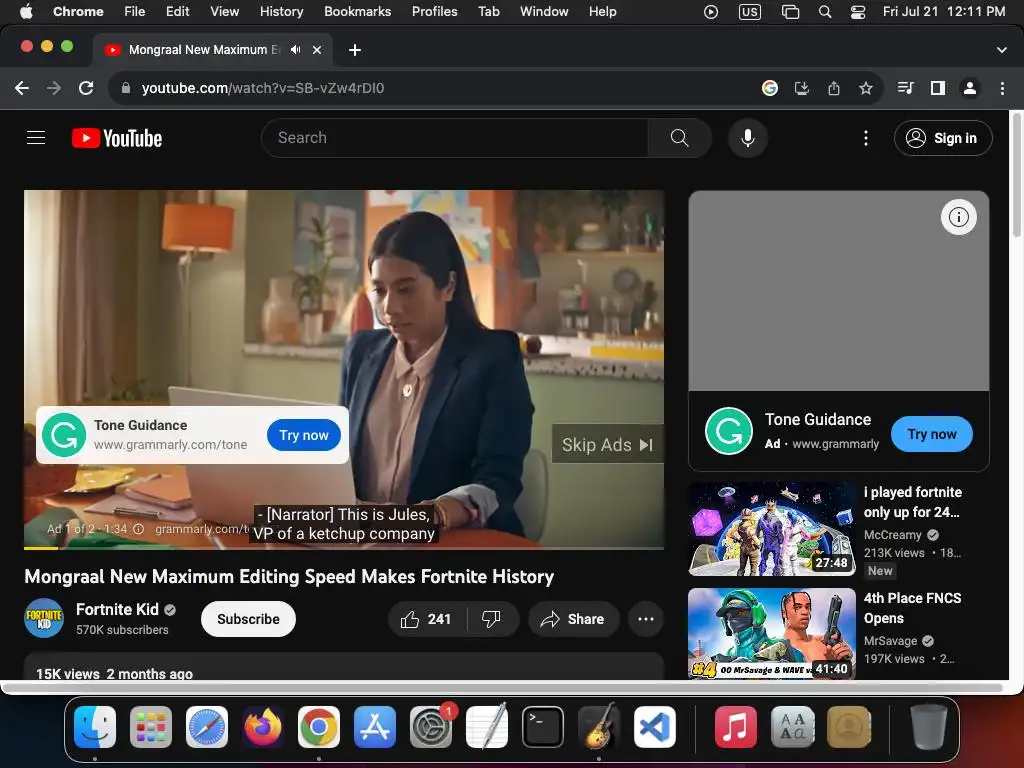The height and width of the screenshot is (768, 1024).
Task: Open the YouTube hamburger guide menu
Action: (x=36, y=138)
